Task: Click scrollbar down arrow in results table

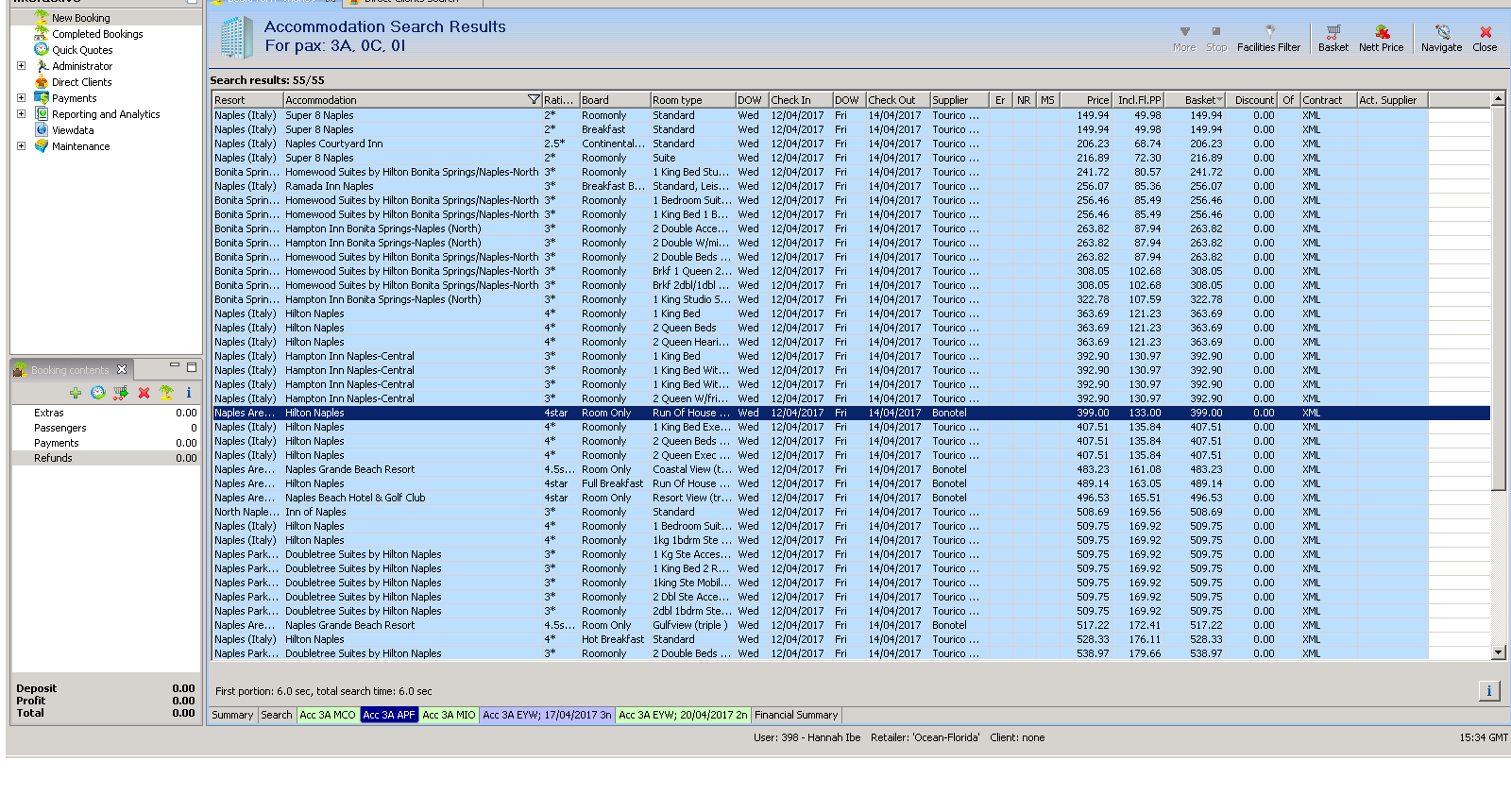Action: pyautogui.click(x=1499, y=652)
